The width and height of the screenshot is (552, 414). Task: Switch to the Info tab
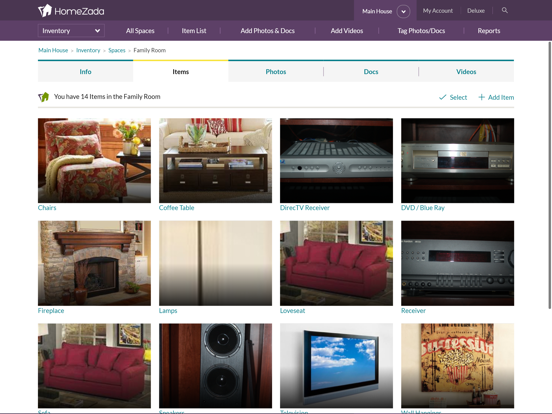tap(85, 71)
